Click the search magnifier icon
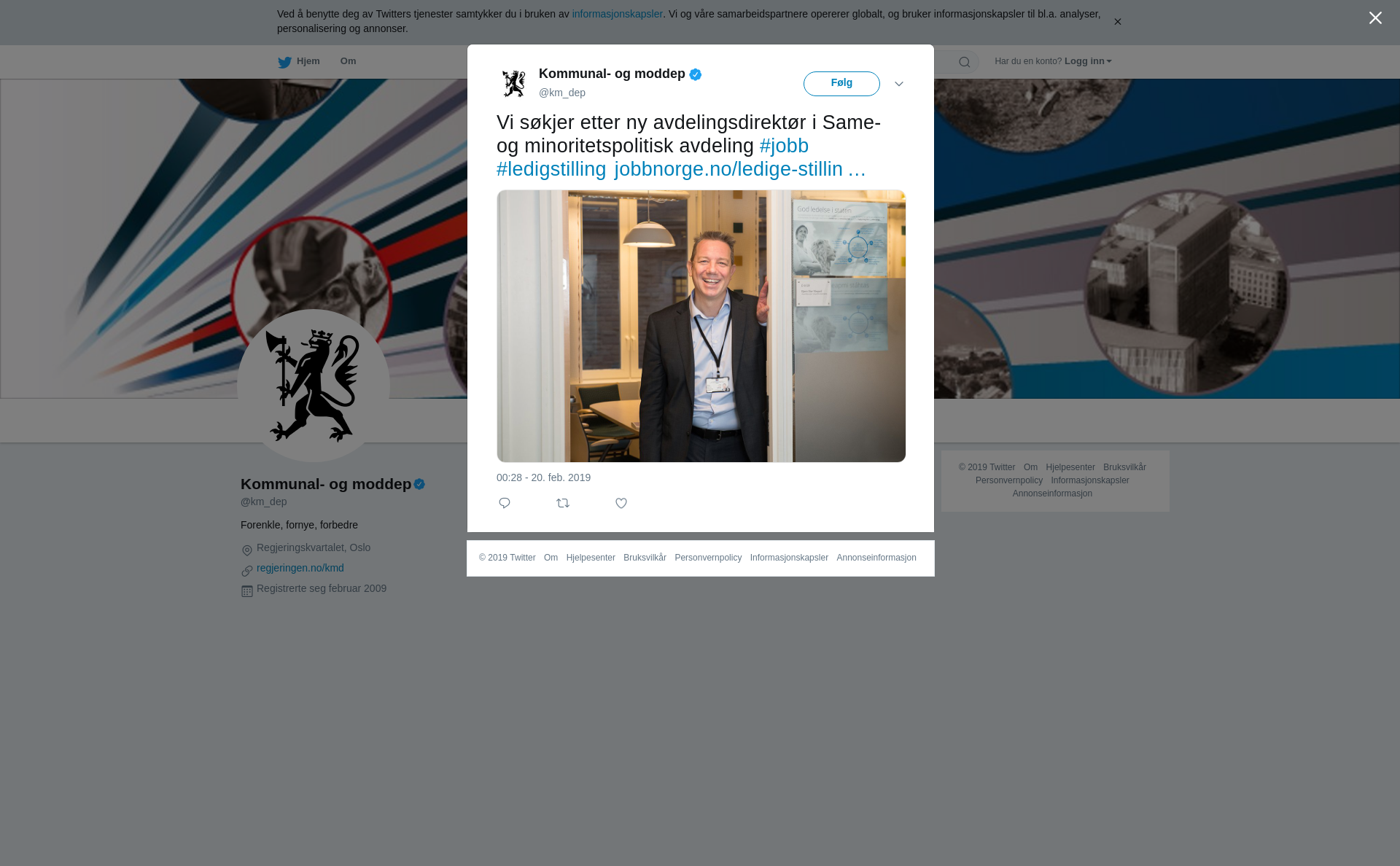This screenshot has height=866, width=1400. (965, 62)
